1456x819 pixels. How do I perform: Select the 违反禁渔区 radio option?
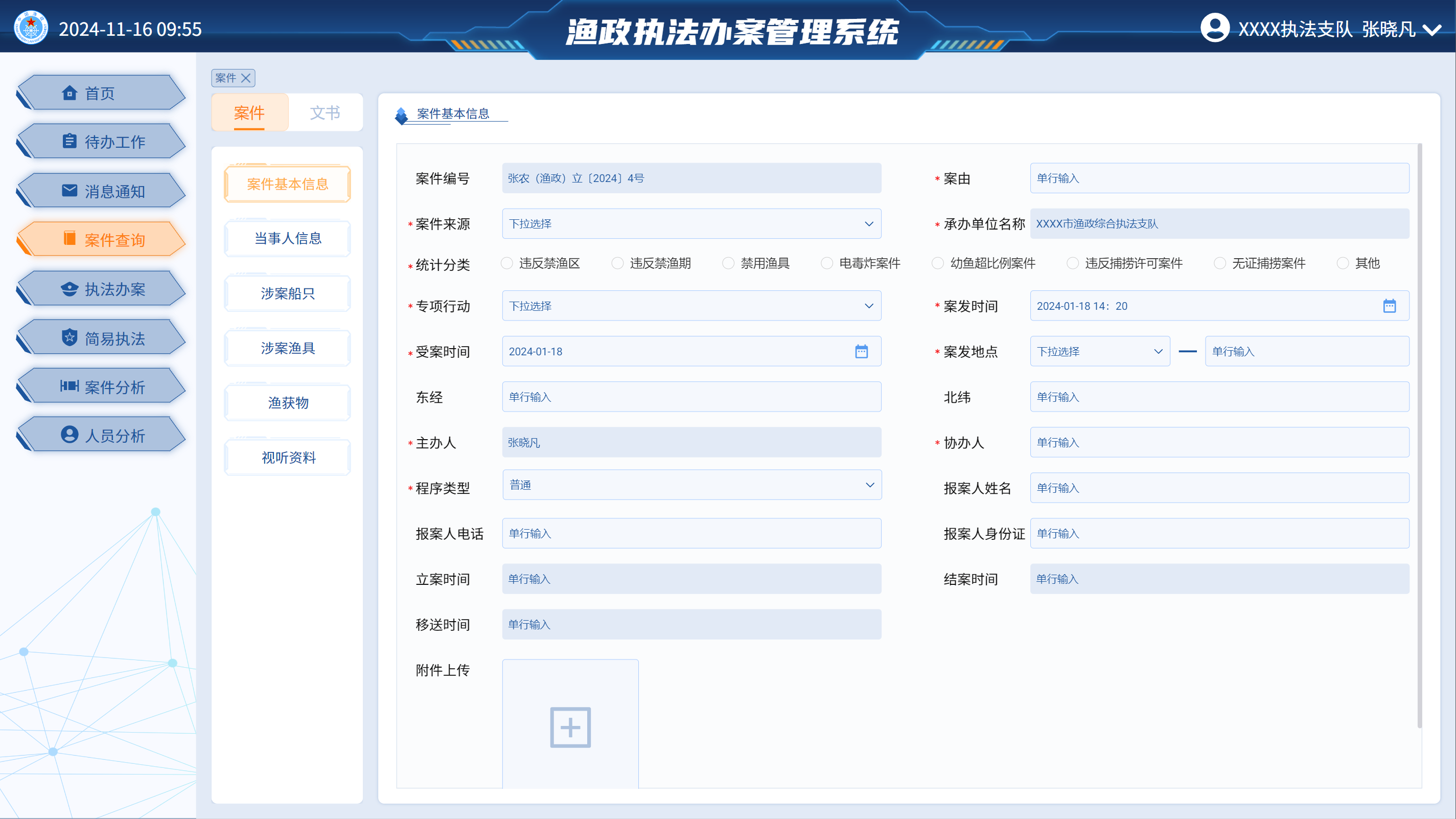tap(507, 263)
